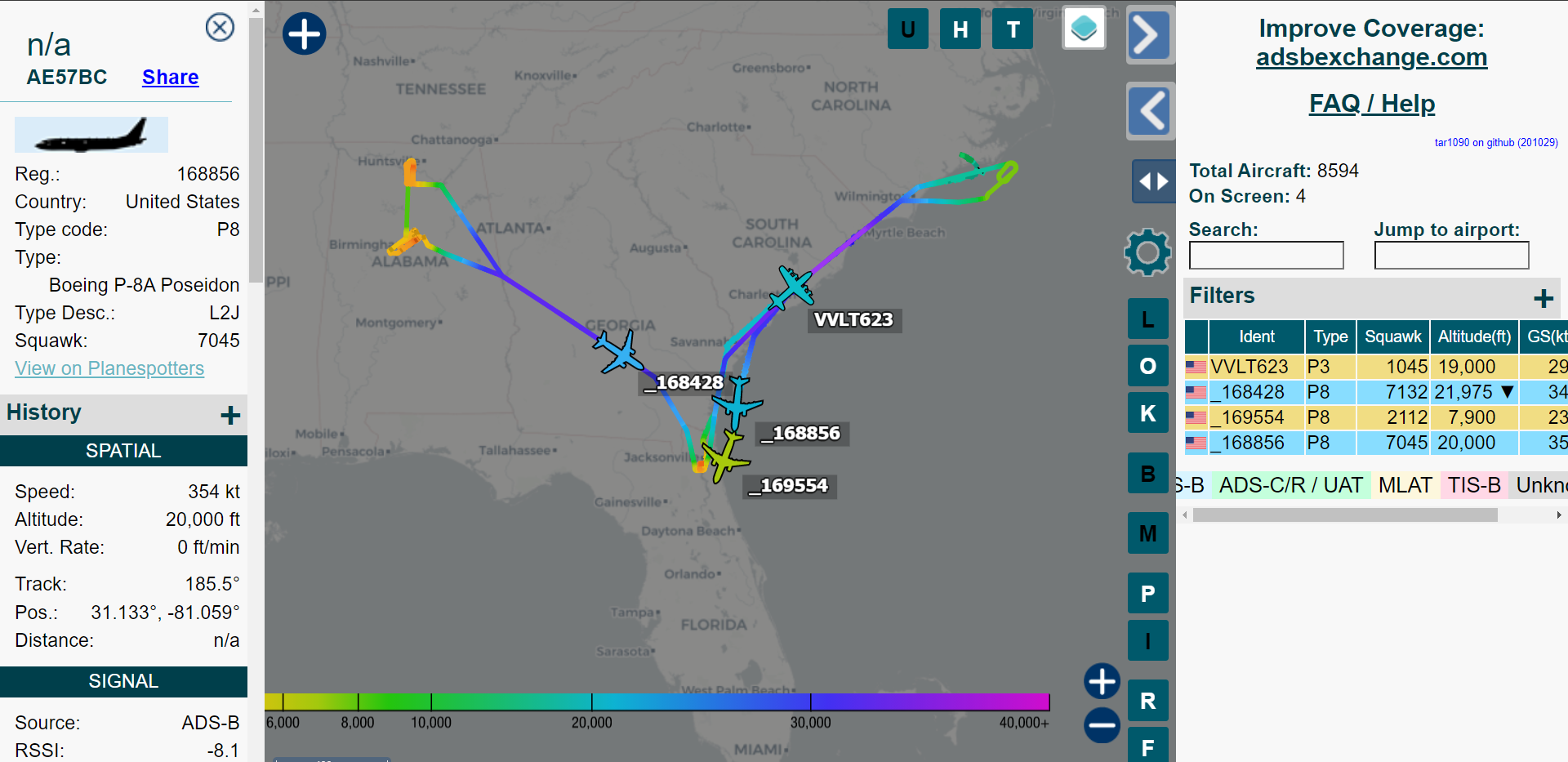Expand the Filters section
This screenshot has height=762, width=1568.
[x=1543, y=298]
